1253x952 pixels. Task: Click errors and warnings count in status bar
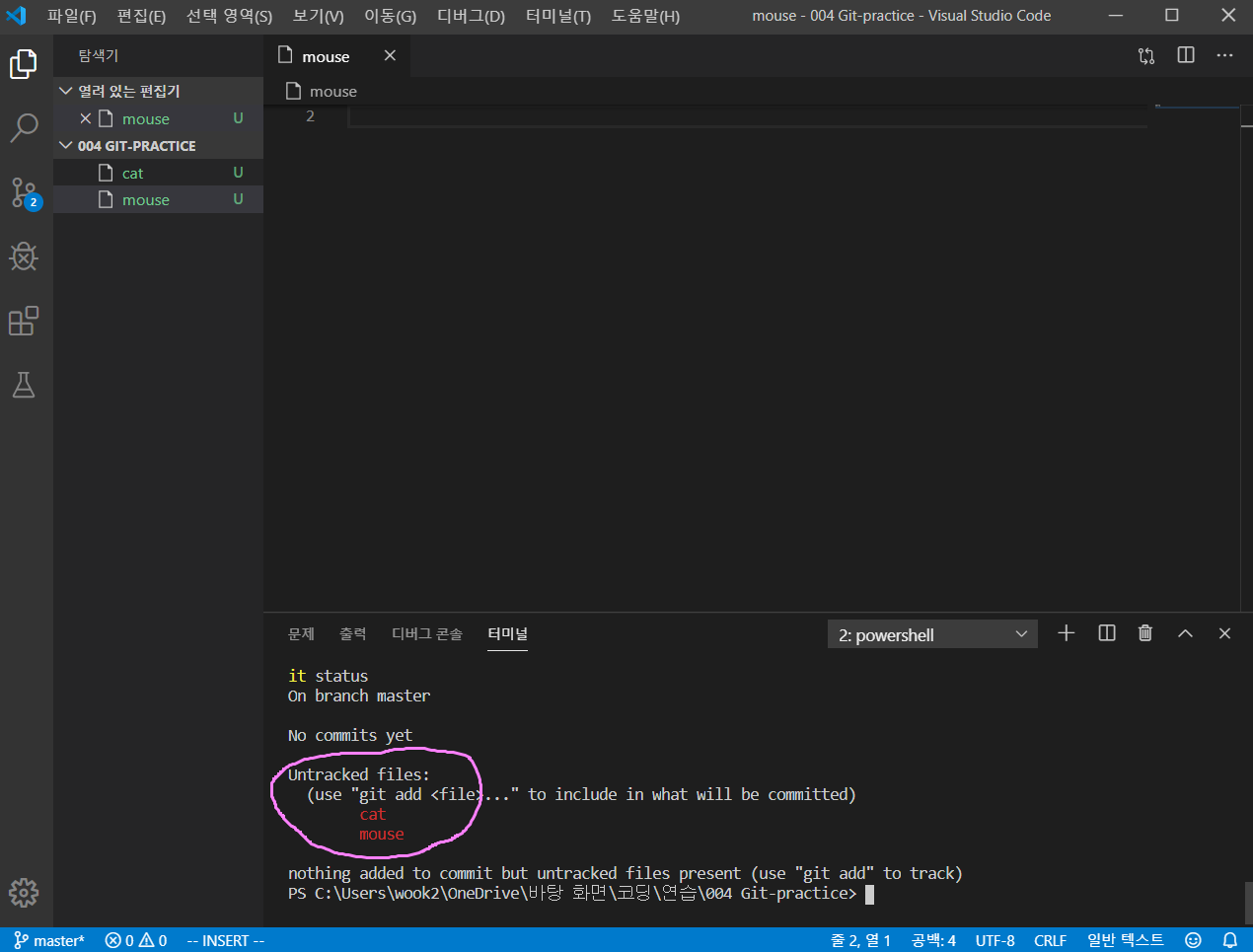[x=136, y=940]
